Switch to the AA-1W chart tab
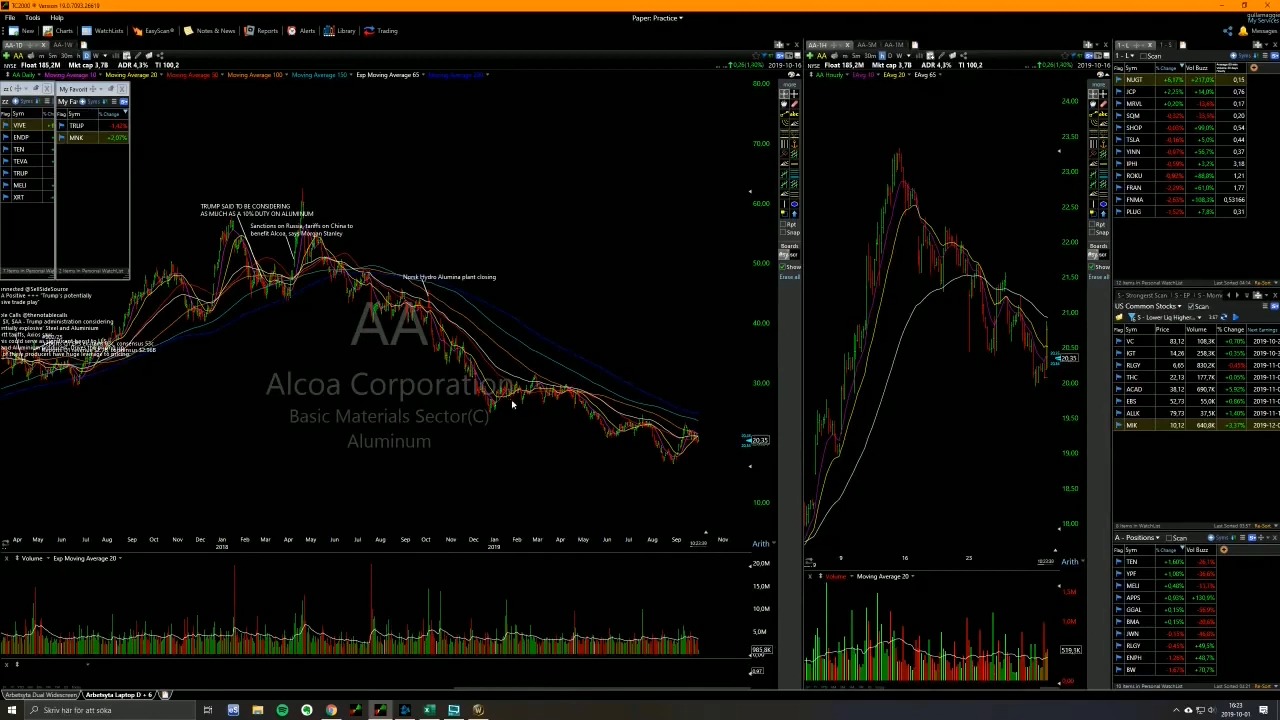 coord(63,45)
